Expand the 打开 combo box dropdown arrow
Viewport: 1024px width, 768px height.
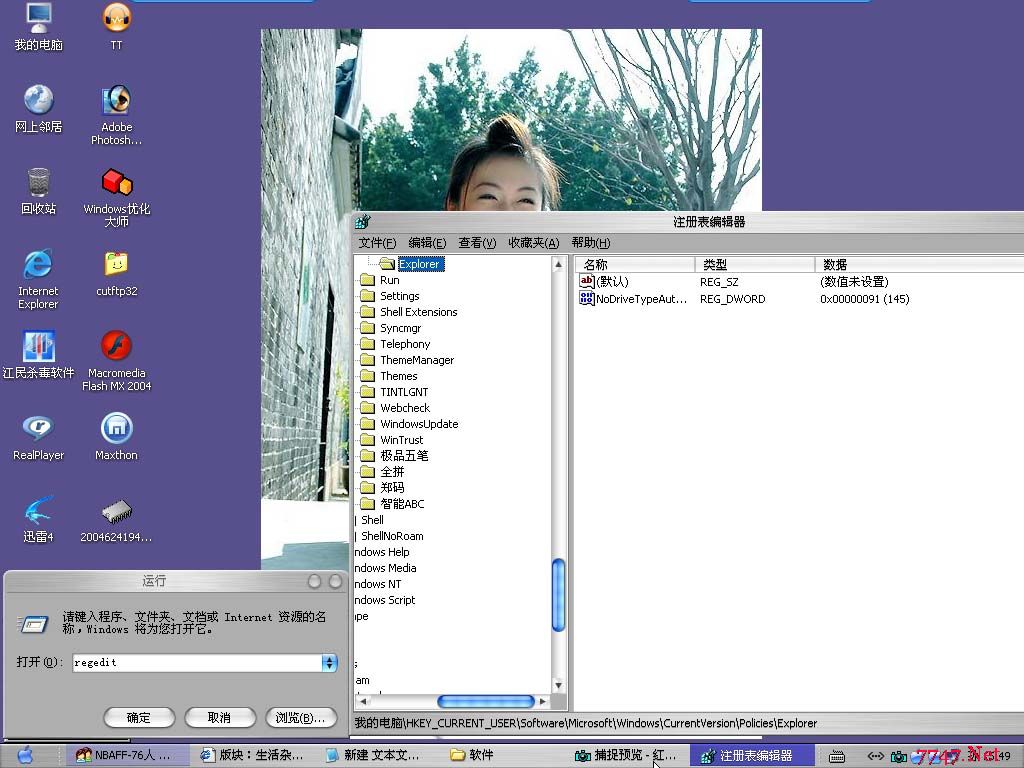(329, 663)
